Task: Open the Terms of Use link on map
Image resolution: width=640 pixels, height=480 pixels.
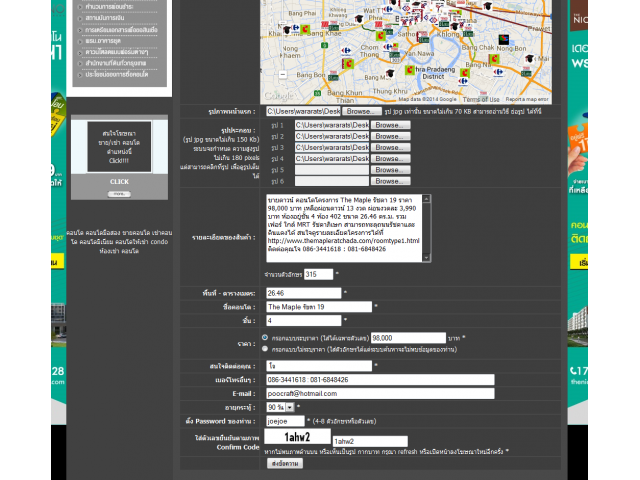Action: point(481,100)
